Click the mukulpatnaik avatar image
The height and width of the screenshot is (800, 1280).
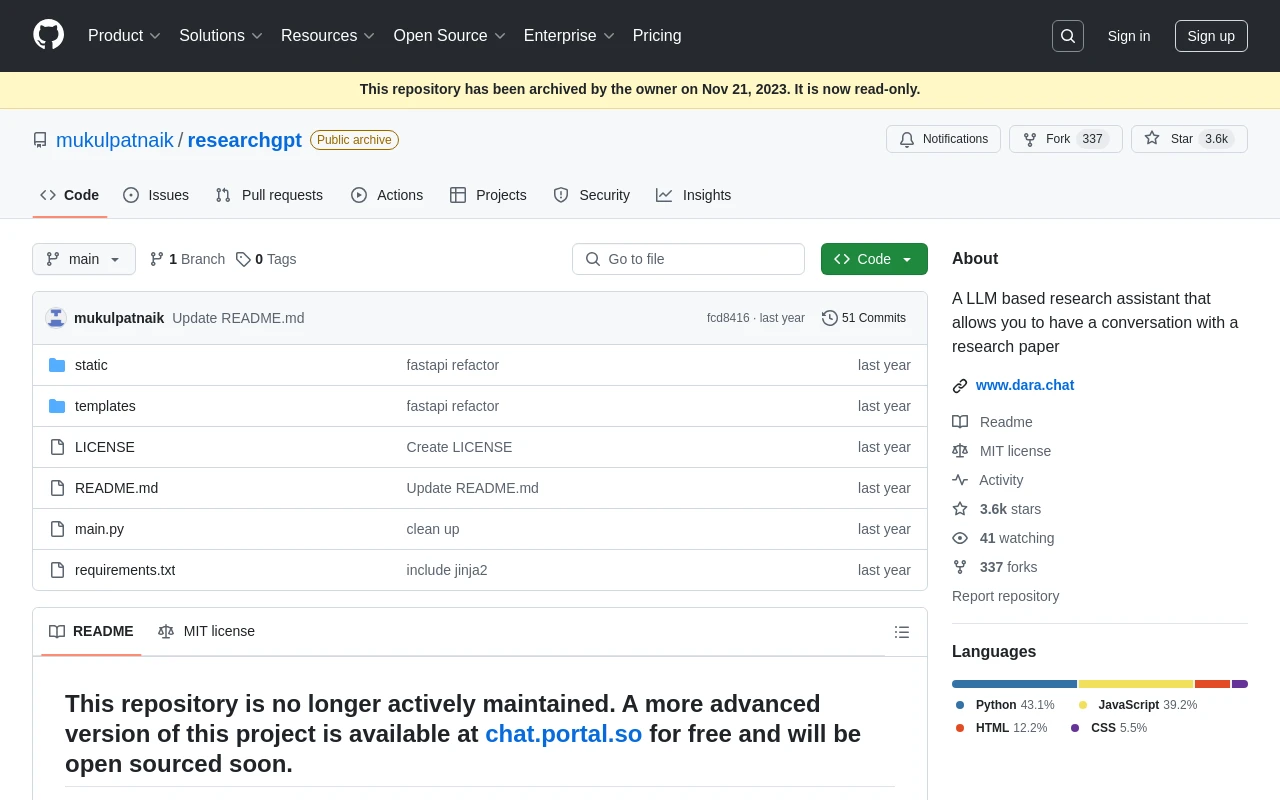pos(56,318)
